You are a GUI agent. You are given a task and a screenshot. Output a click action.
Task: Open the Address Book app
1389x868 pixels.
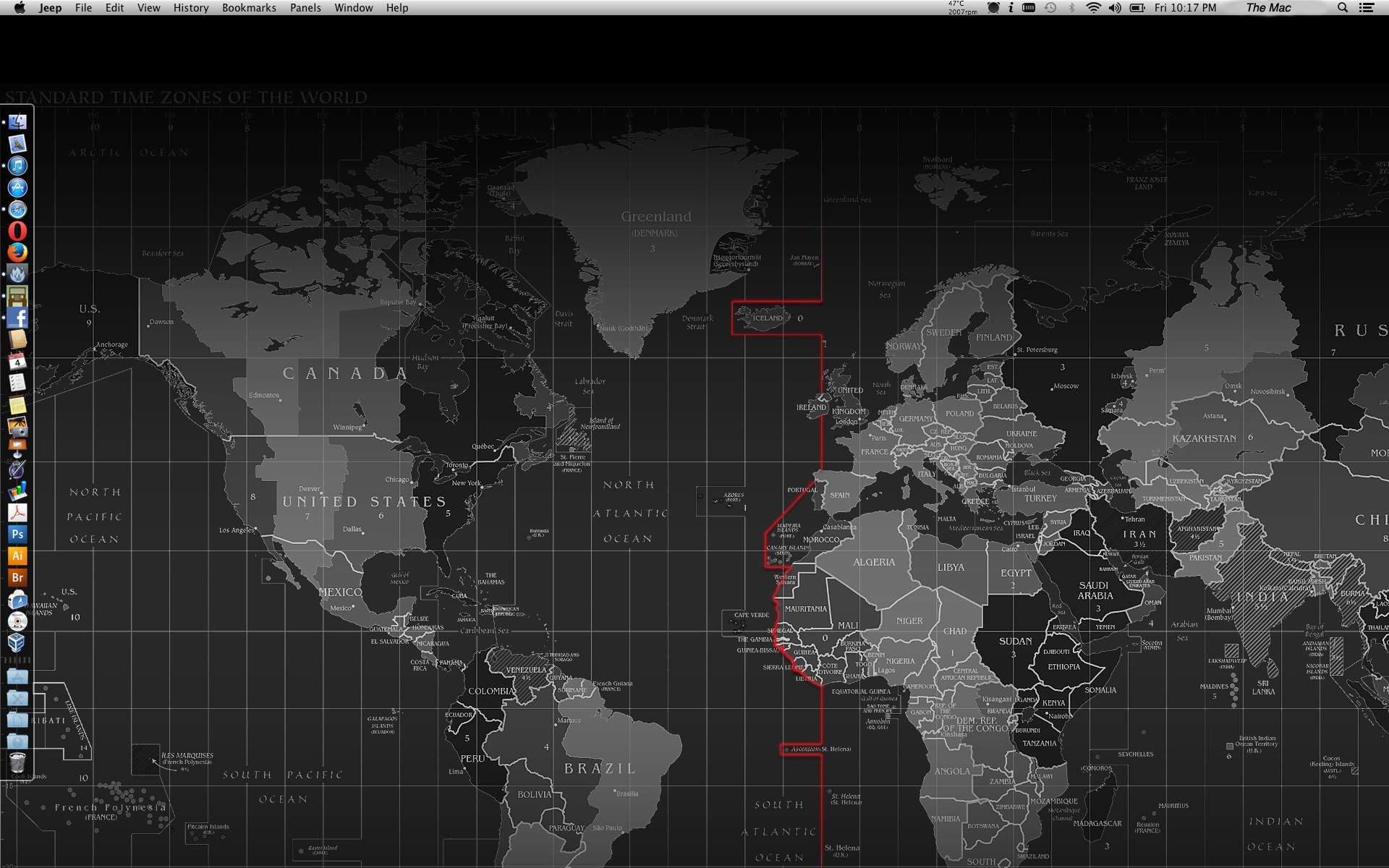(17, 339)
